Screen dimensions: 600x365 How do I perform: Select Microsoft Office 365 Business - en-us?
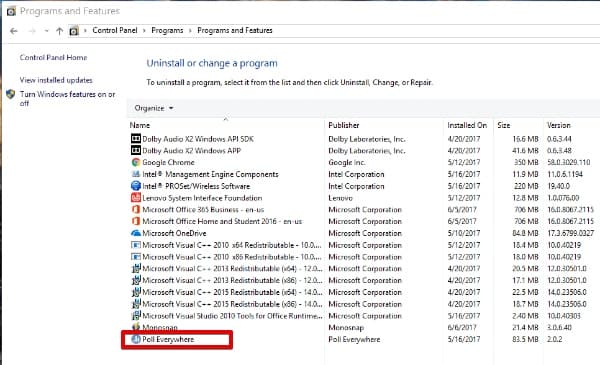pyautogui.click(x=203, y=210)
